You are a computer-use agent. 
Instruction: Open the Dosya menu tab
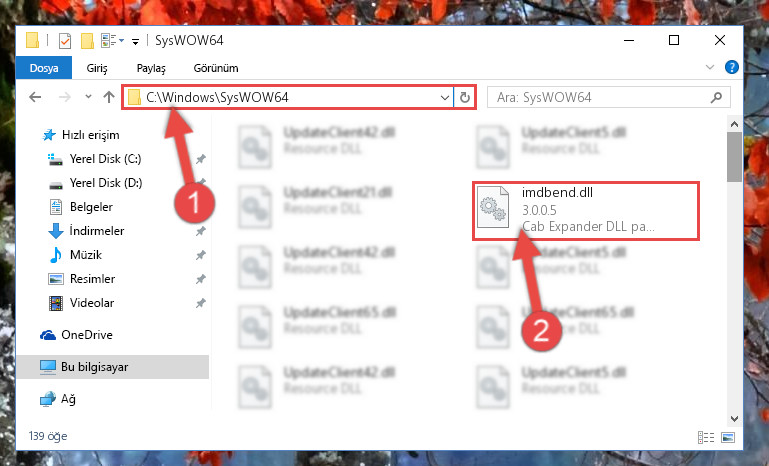click(44, 68)
